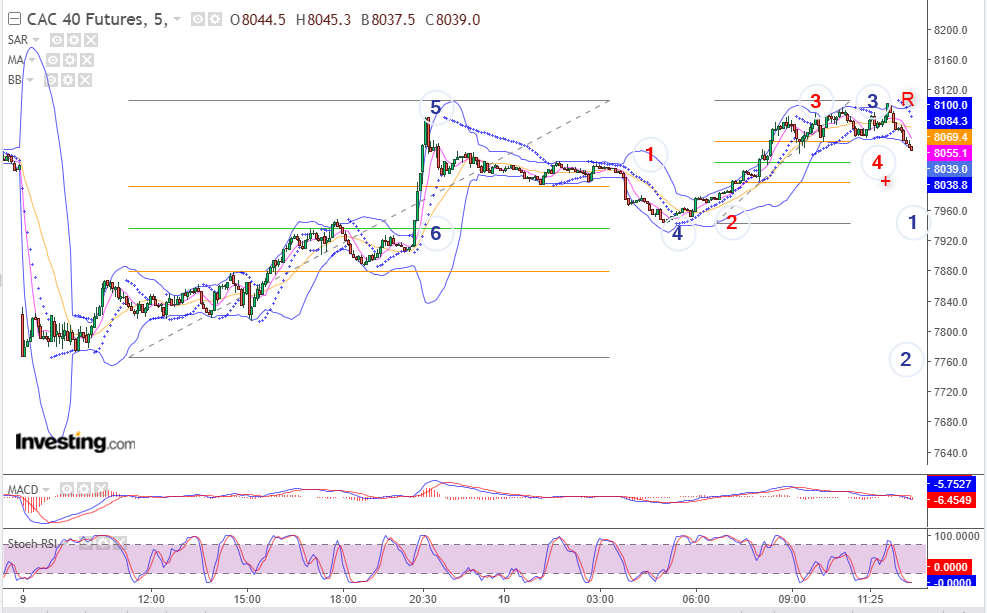Image resolution: width=987 pixels, height=613 pixels.
Task: Click the 8200.0 price axis label
Action: coord(950,30)
